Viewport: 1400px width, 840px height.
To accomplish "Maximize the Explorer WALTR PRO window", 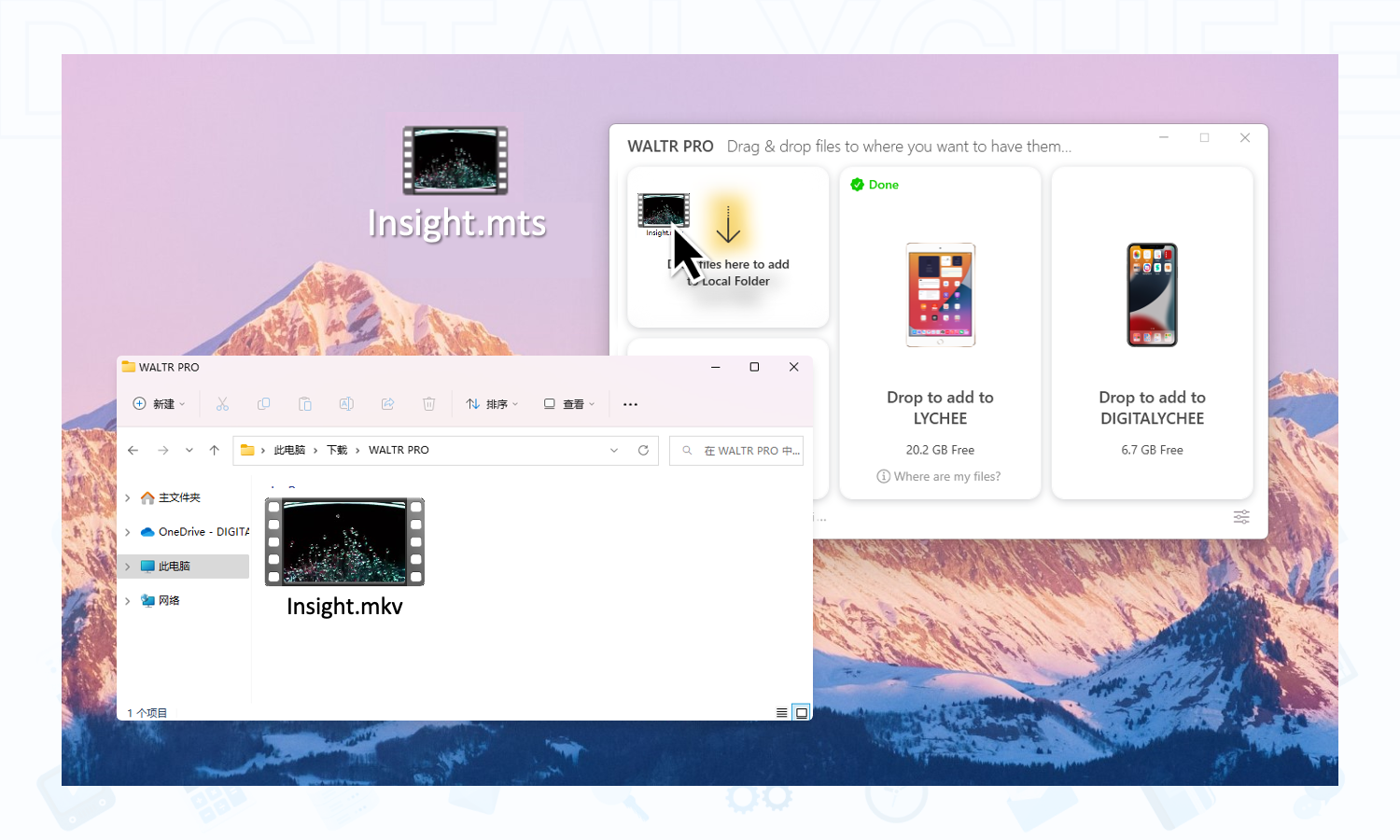I will [754, 367].
